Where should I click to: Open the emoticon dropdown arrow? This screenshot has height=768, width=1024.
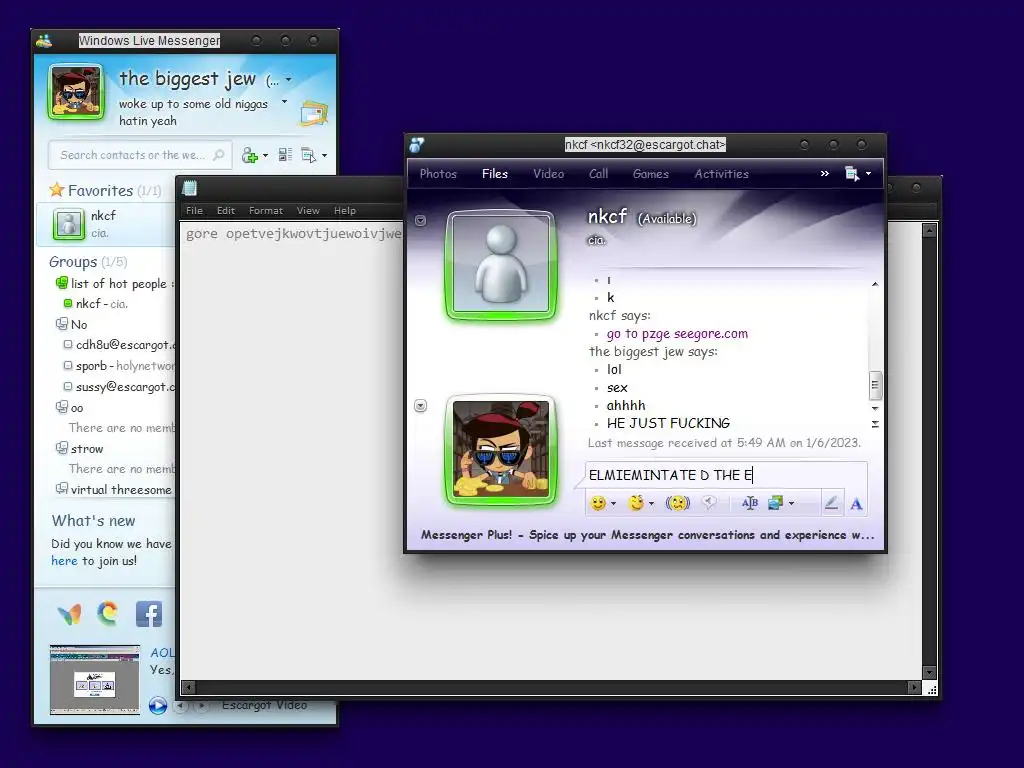tap(613, 504)
